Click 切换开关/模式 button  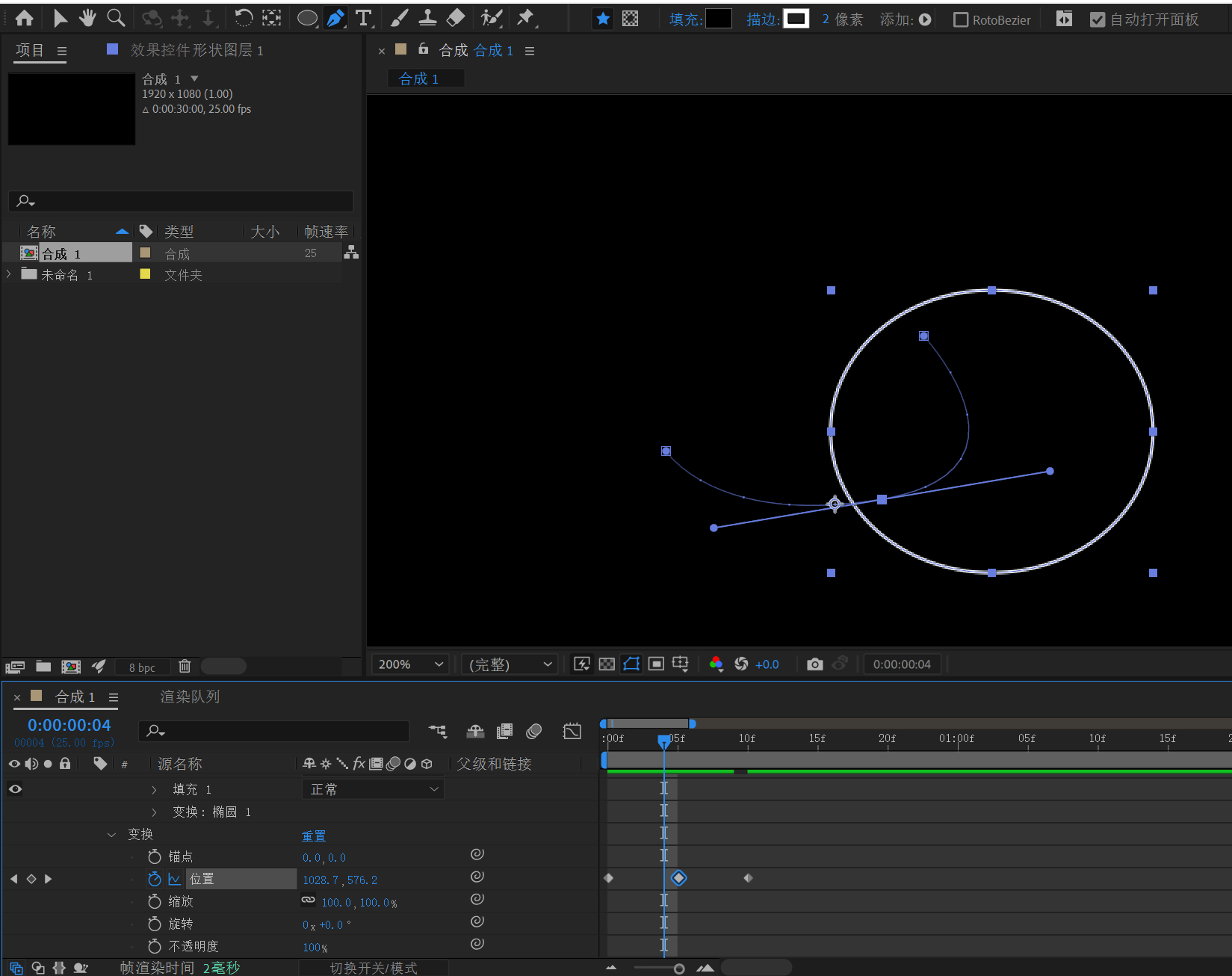pyautogui.click(x=374, y=968)
